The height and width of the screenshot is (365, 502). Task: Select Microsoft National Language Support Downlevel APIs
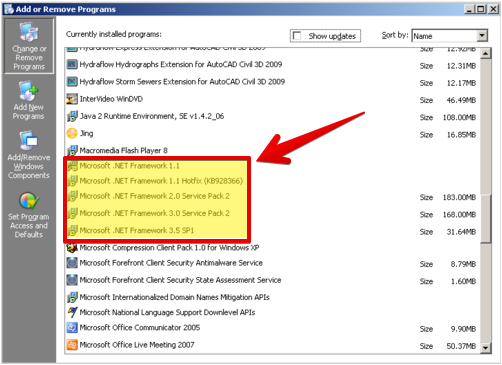[167, 312]
